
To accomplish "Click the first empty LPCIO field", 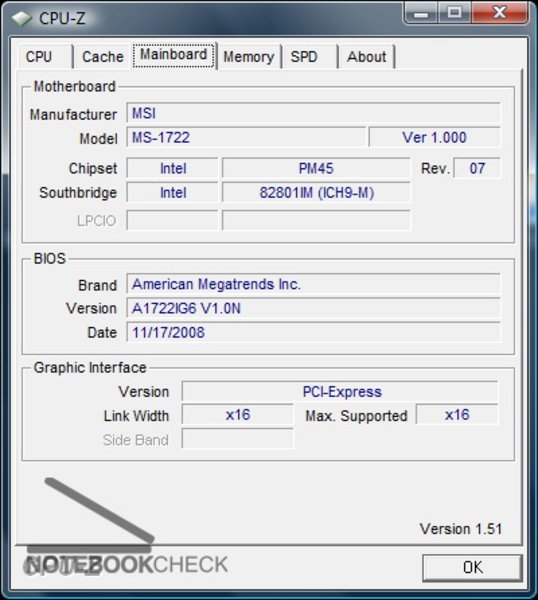I will point(173,220).
